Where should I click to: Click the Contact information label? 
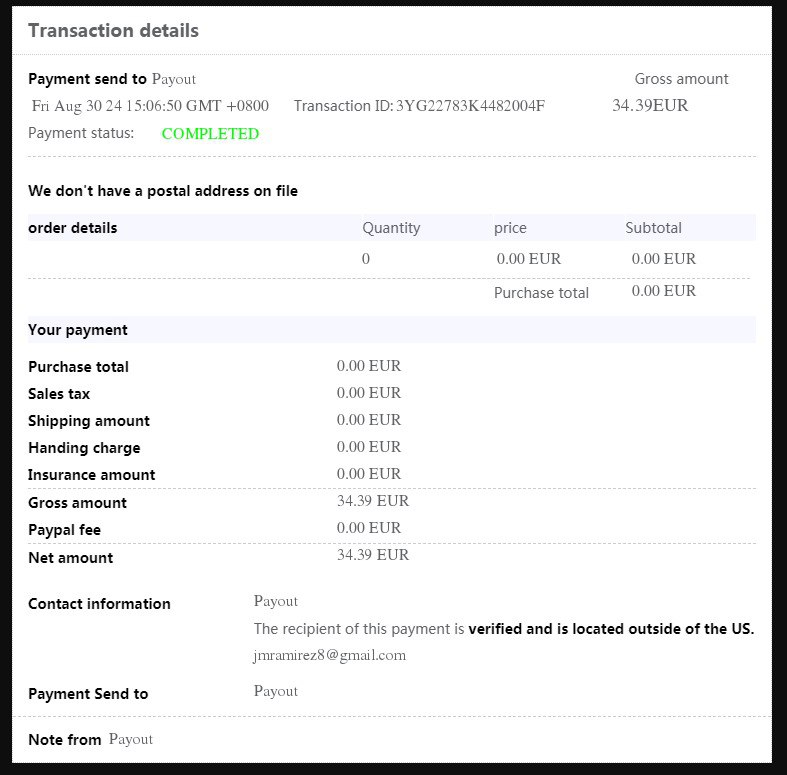click(99, 604)
